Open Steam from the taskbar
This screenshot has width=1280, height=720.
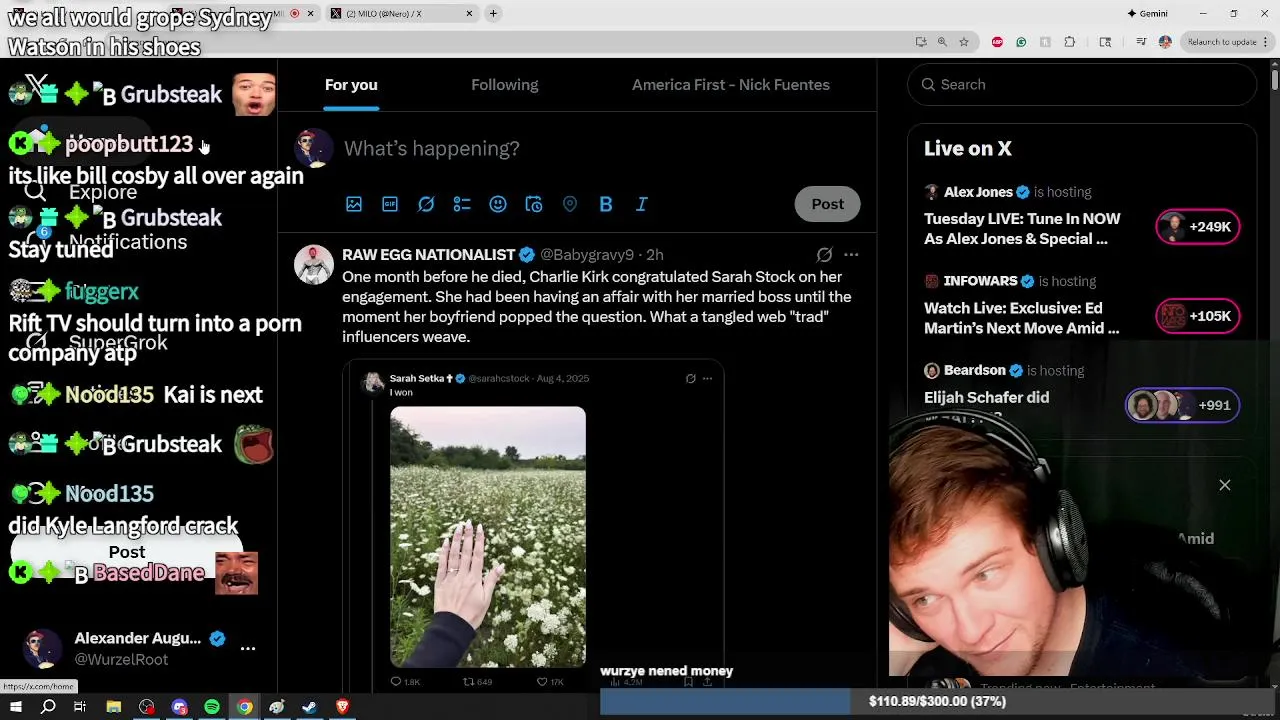click(x=309, y=707)
